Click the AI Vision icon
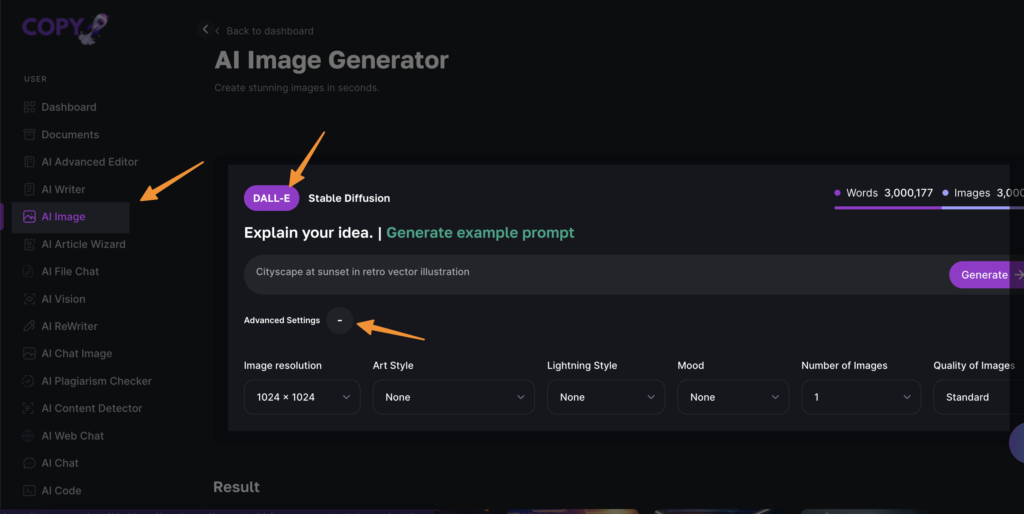Screen dimensions: 1024x514 coord(30,299)
